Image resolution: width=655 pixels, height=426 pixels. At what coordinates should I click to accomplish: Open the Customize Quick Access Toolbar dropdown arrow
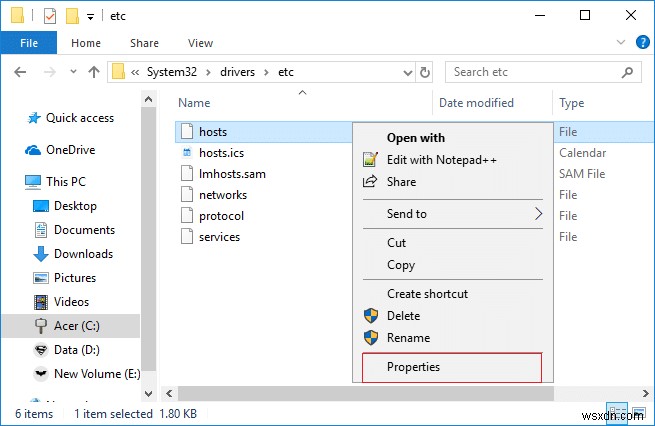point(90,17)
